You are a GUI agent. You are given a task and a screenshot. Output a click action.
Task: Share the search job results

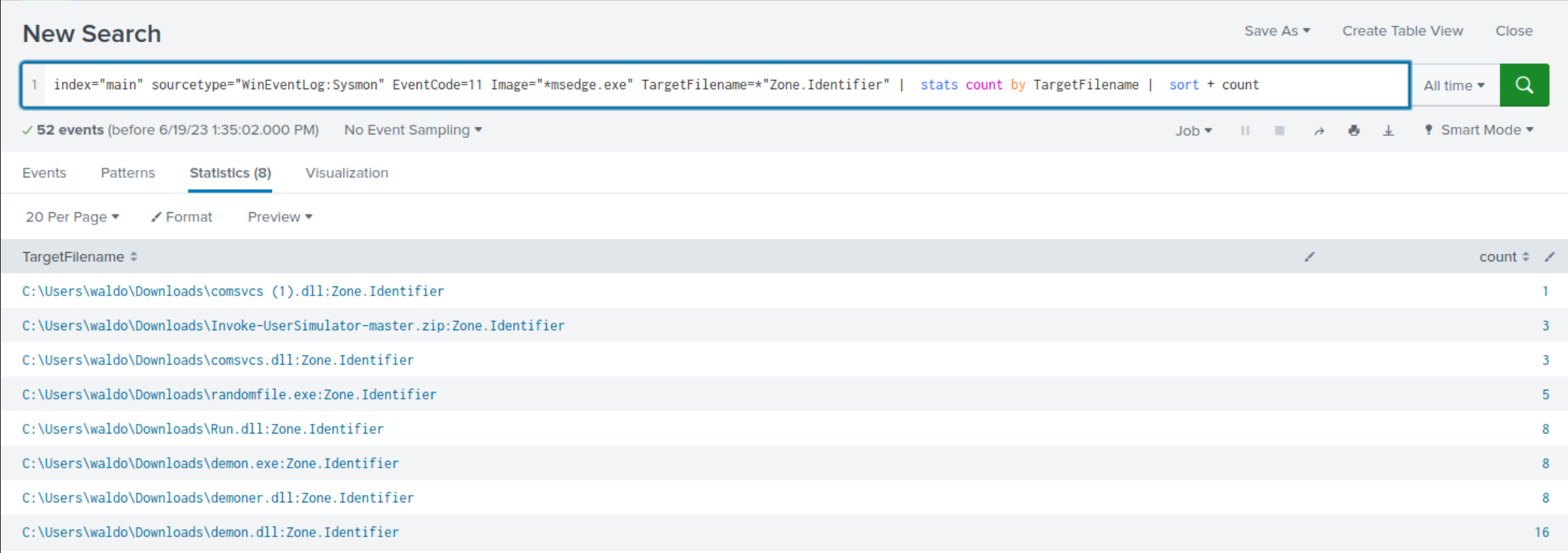click(1319, 131)
